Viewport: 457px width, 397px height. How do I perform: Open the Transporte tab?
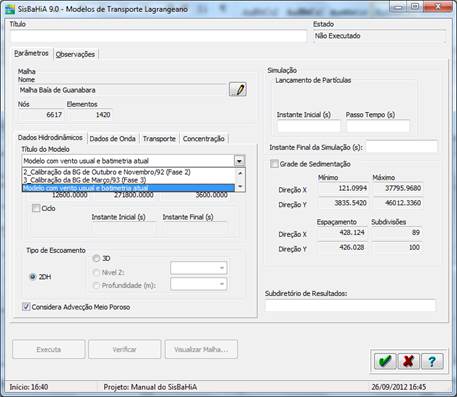pyautogui.click(x=159, y=139)
